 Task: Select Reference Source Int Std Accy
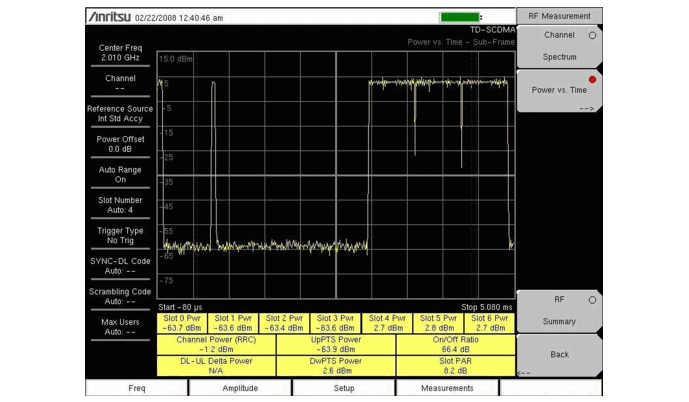coord(120,114)
